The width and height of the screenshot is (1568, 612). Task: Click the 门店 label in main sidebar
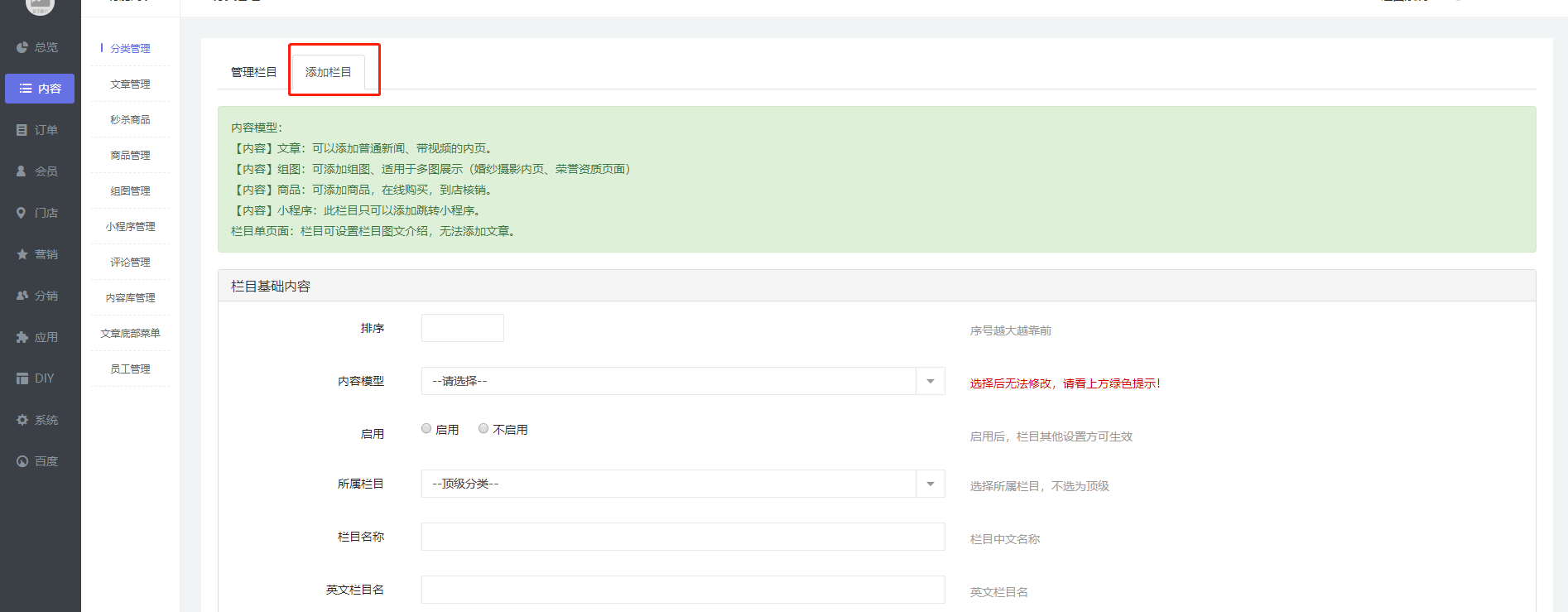point(46,213)
